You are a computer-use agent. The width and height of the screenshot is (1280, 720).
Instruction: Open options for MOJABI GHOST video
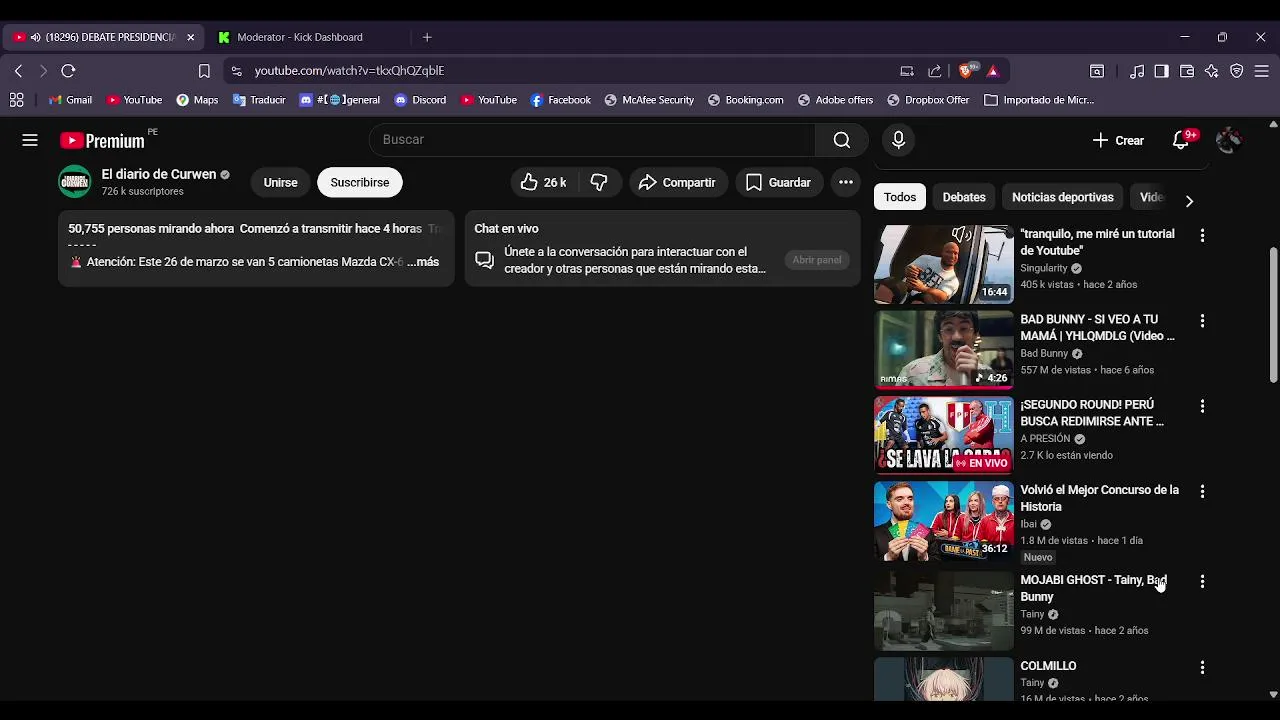[x=1202, y=581]
